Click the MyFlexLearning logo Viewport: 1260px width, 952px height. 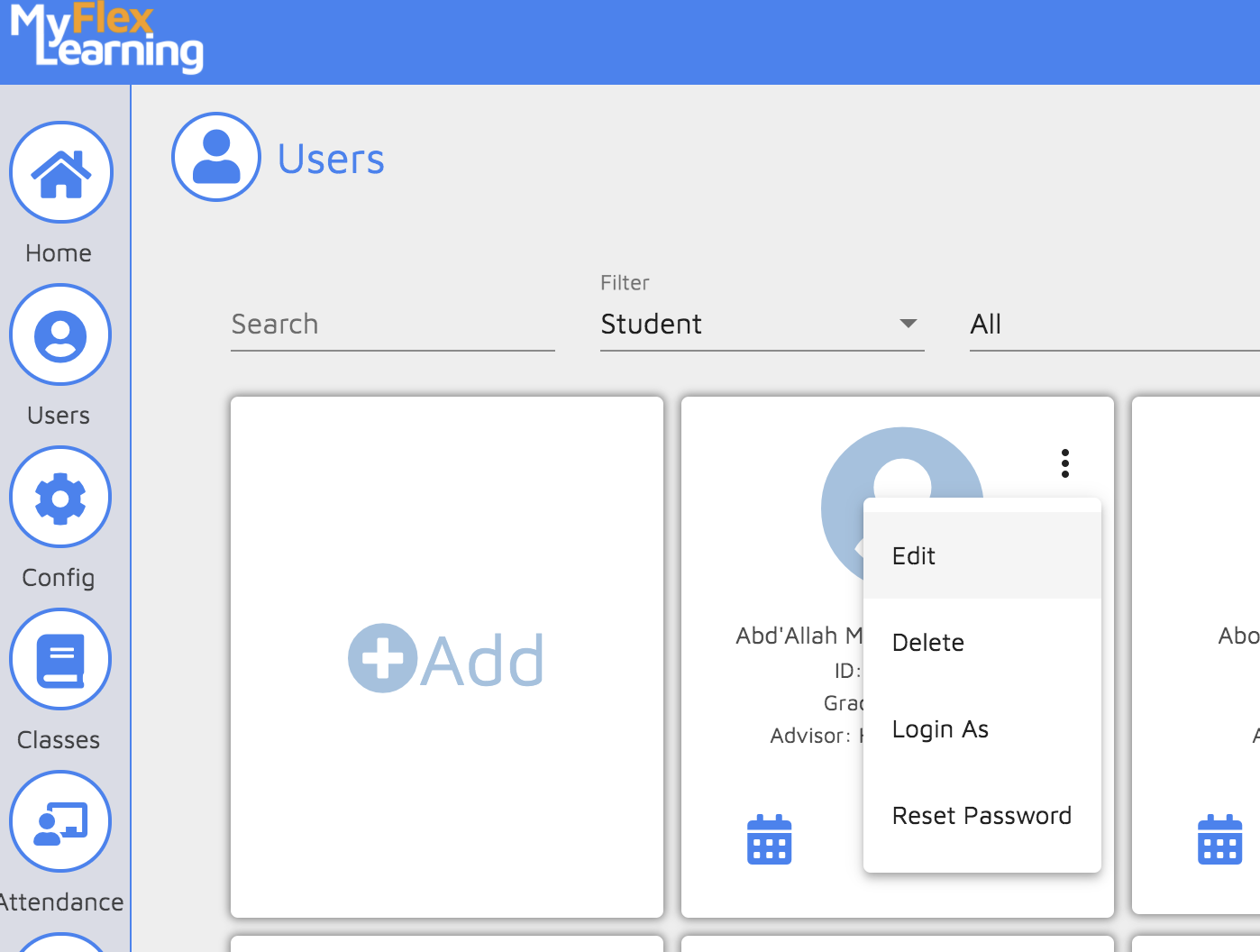click(105, 40)
